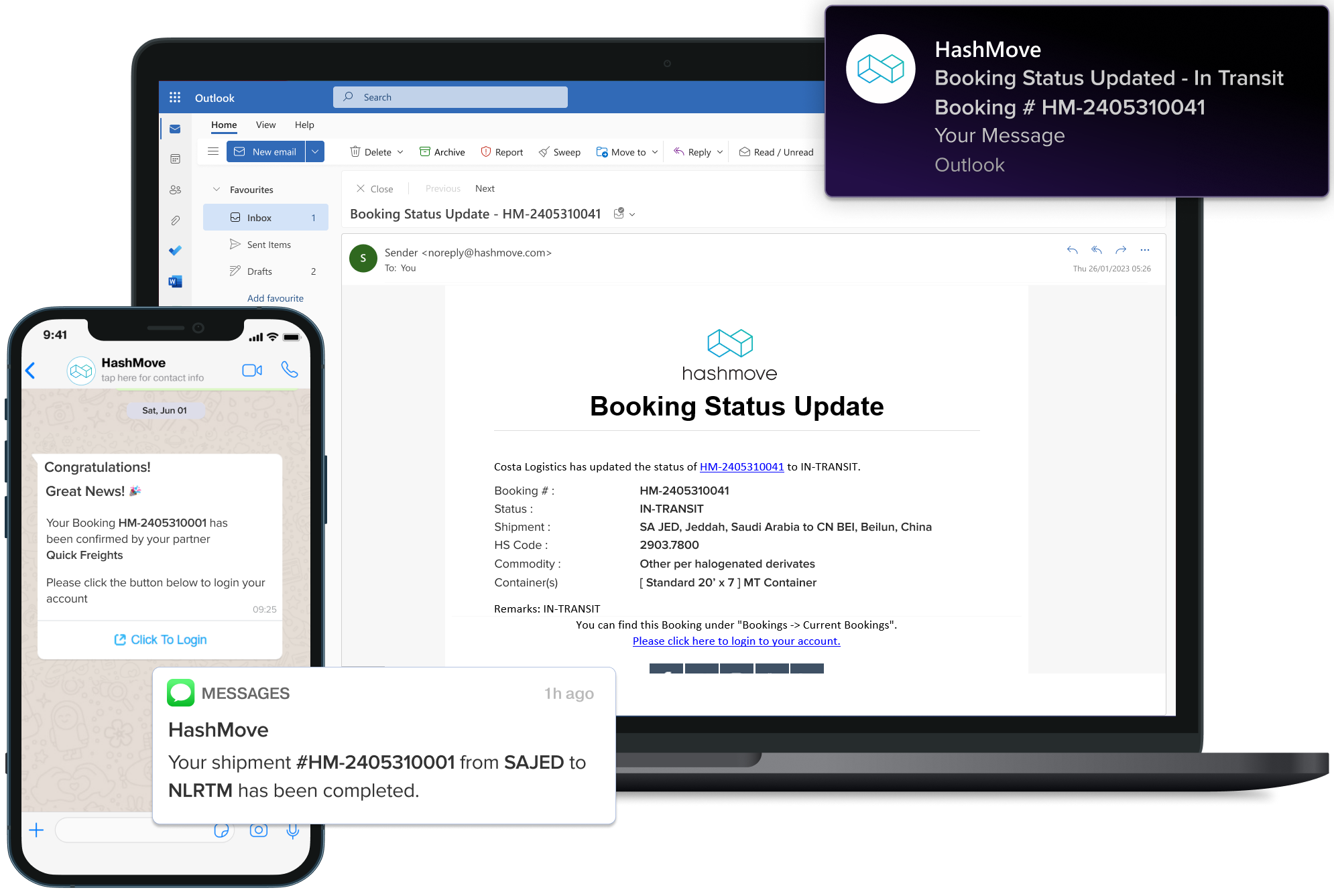
Task: Toggle Read / Unread status
Action: (x=776, y=152)
